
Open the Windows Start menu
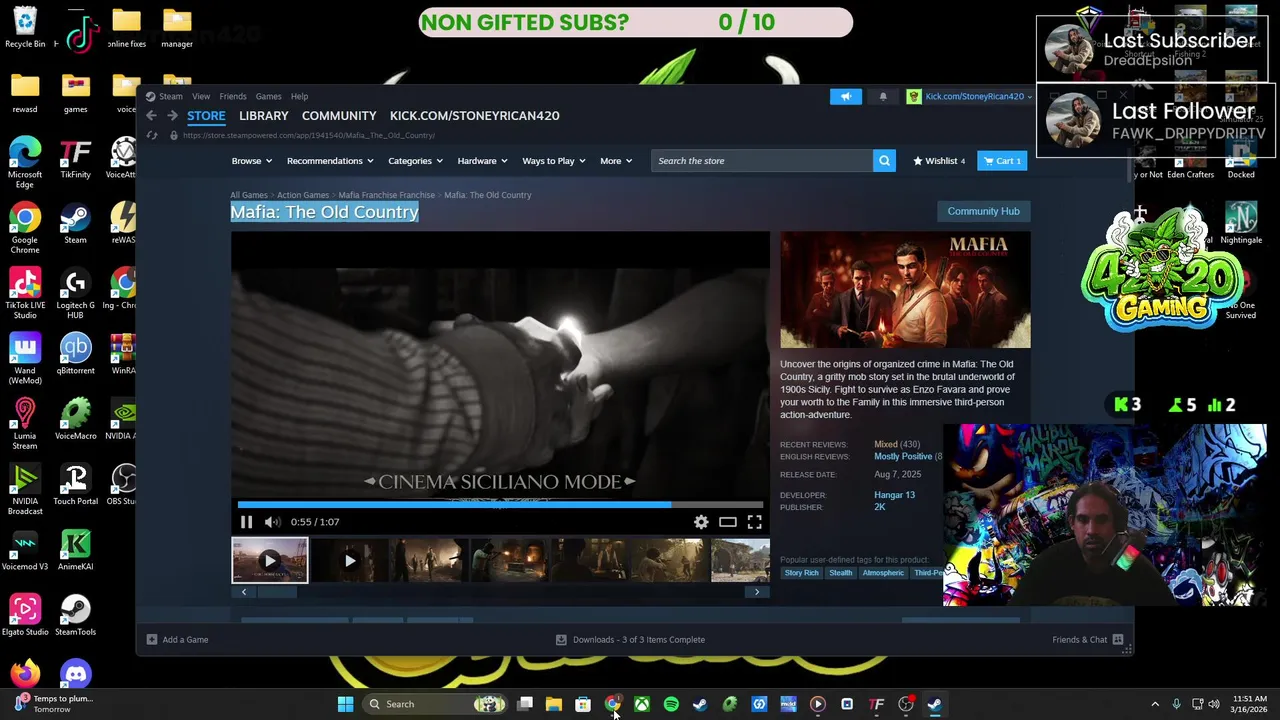coord(345,704)
